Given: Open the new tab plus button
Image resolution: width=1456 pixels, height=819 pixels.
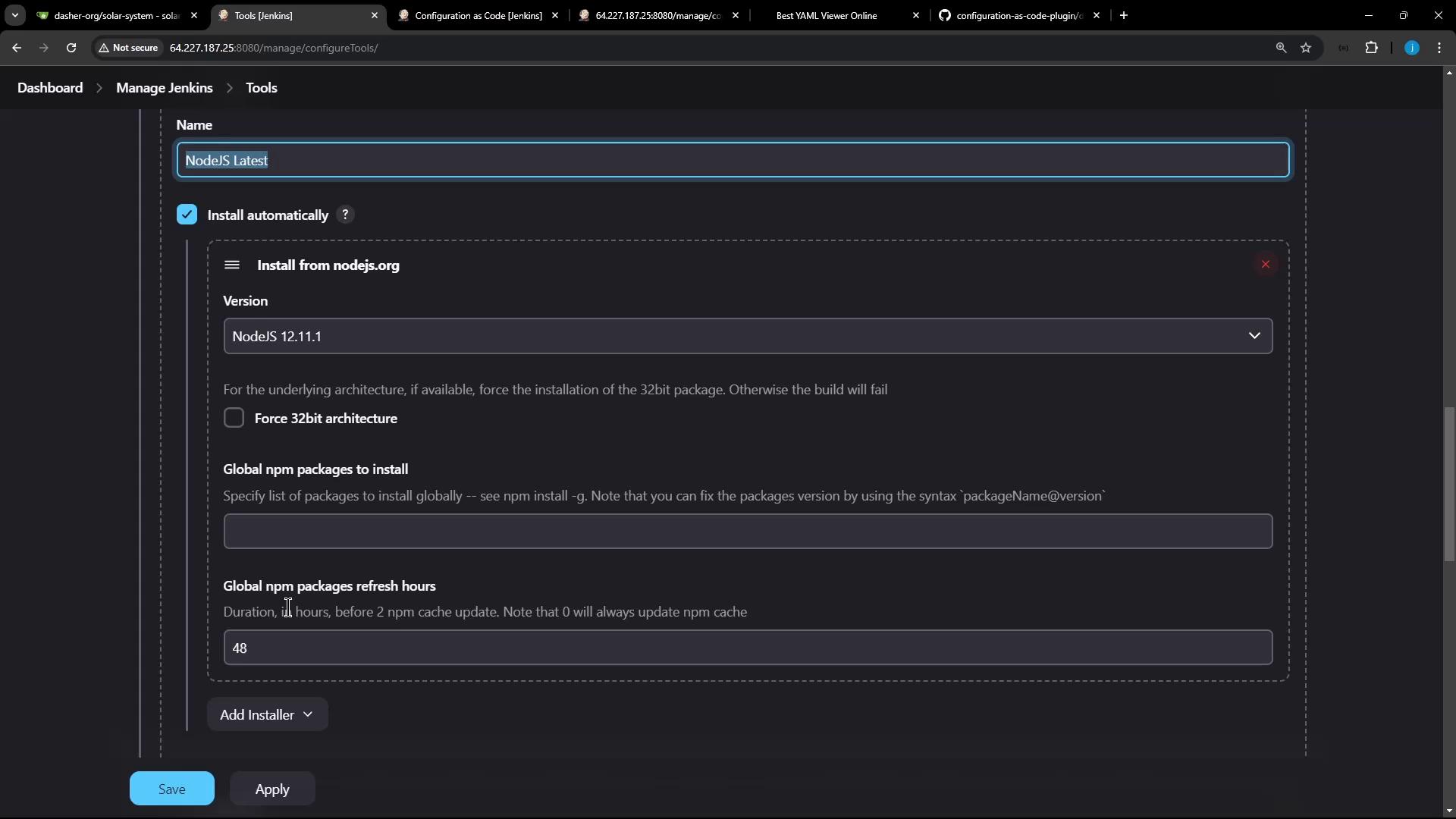Looking at the screenshot, I should click(1124, 15).
